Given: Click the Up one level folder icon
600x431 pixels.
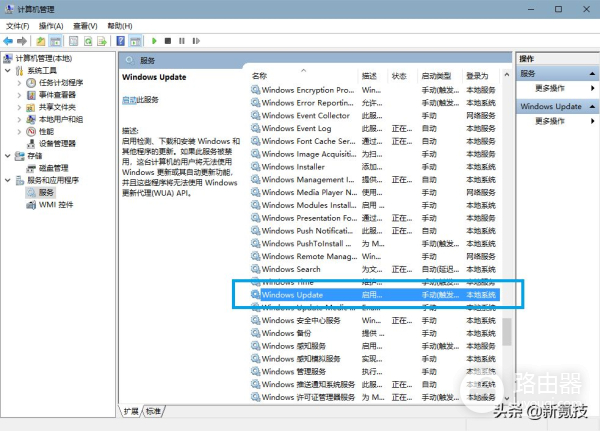Looking at the screenshot, I should [x=41, y=41].
